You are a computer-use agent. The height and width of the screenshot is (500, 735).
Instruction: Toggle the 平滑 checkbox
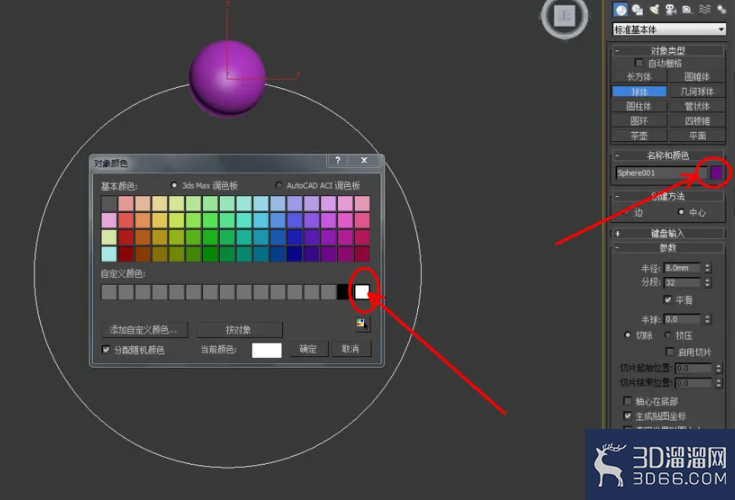click(668, 299)
